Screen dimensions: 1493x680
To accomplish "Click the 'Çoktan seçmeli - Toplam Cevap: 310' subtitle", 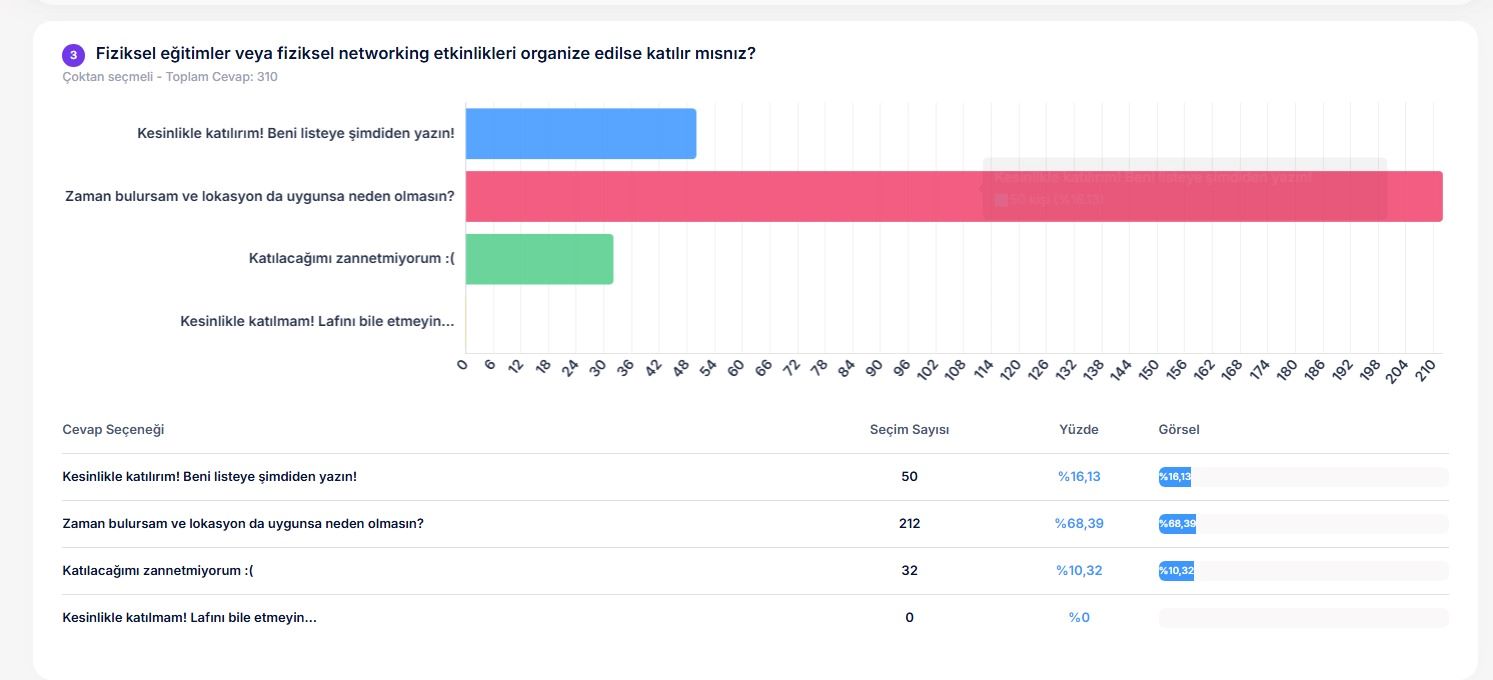I will [170, 77].
